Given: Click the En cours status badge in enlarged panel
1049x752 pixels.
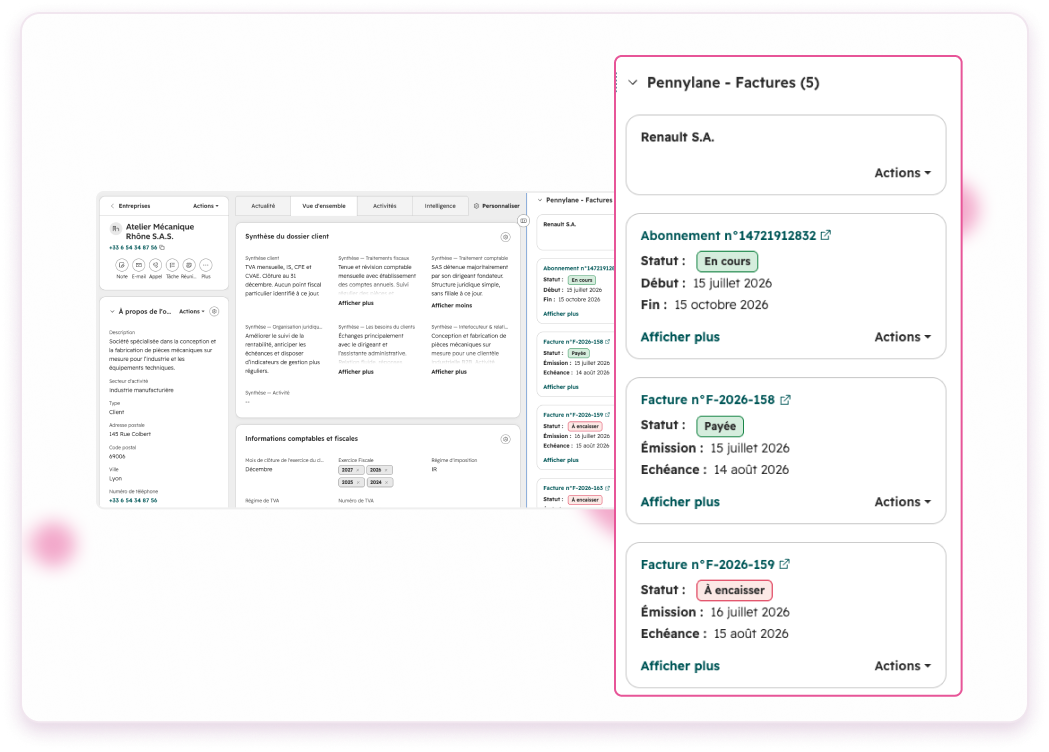Looking at the screenshot, I should tap(727, 261).
